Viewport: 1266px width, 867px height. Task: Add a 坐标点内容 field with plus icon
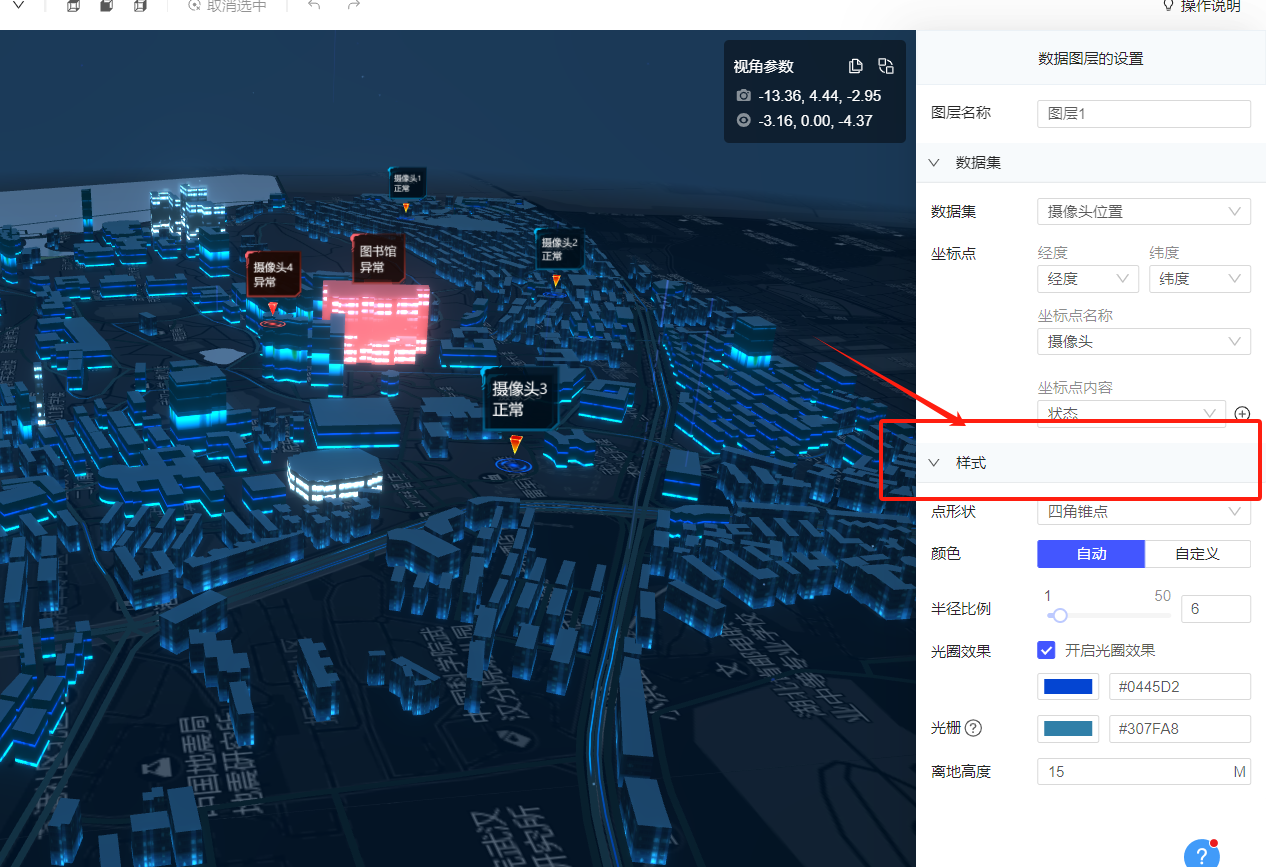pyautogui.click(x=1242, y=413)
